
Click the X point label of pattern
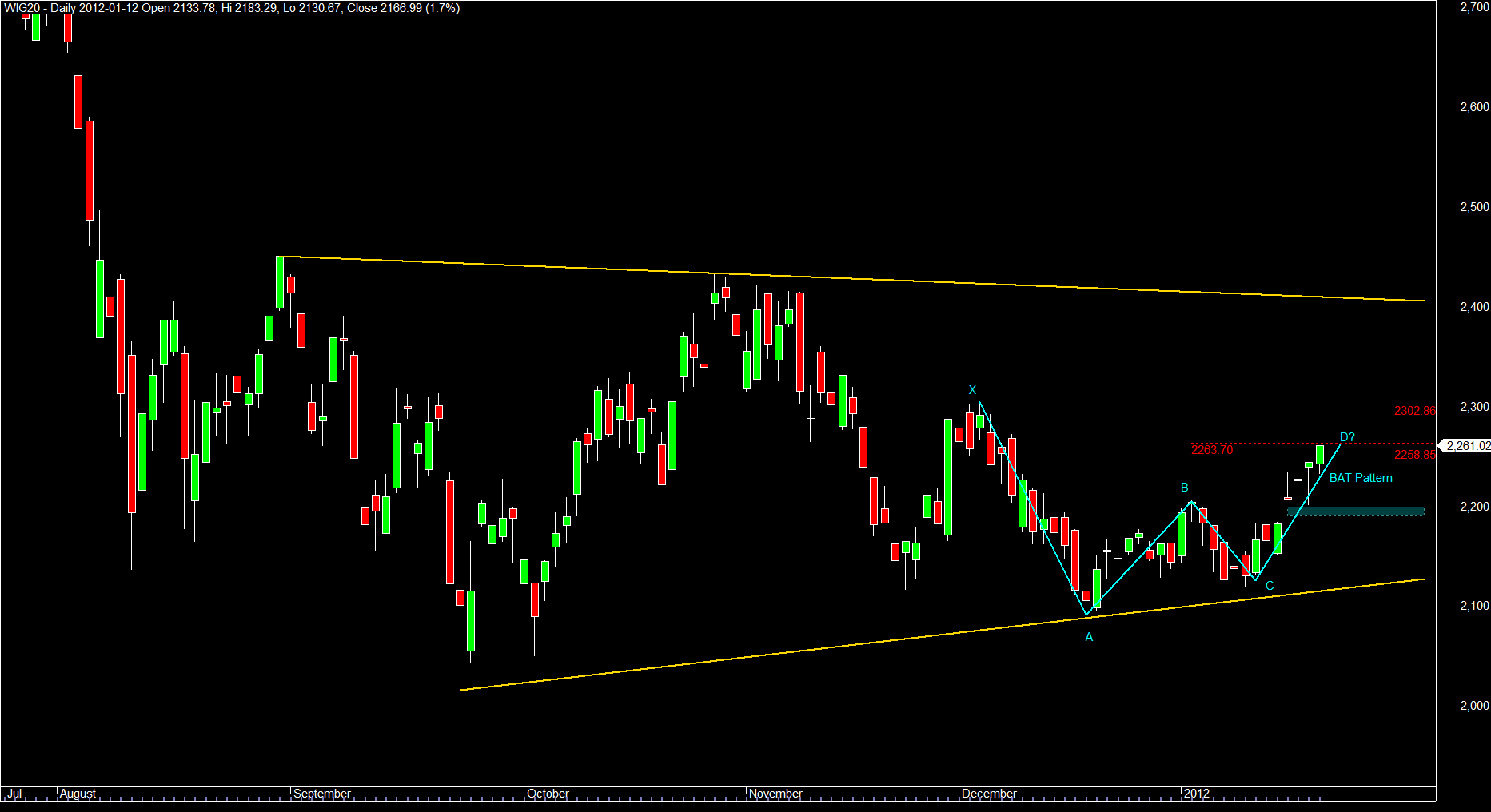[x=972, y=390]
